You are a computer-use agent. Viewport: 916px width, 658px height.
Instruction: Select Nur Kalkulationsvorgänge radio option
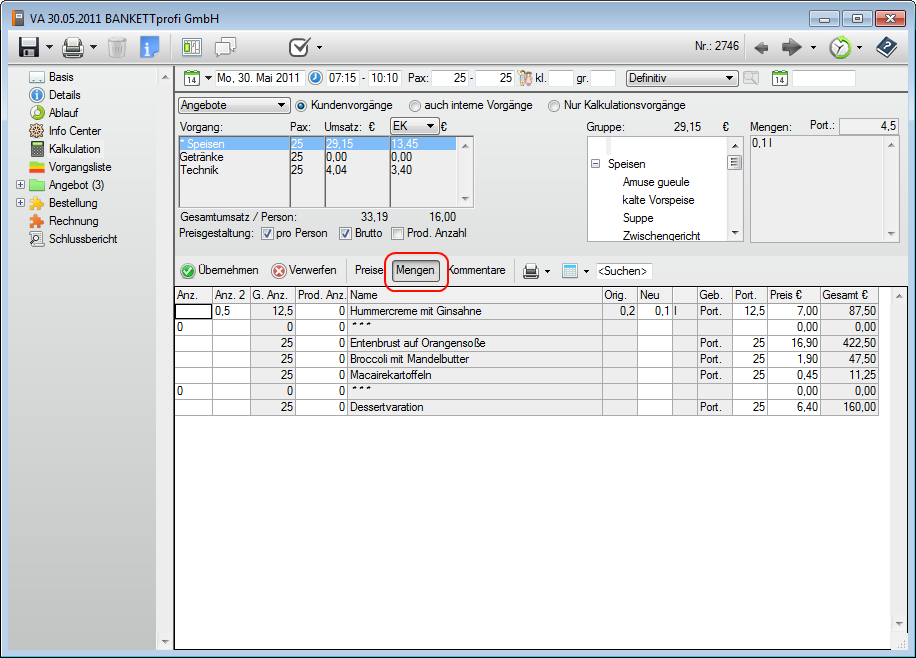[x=554, y=105]
